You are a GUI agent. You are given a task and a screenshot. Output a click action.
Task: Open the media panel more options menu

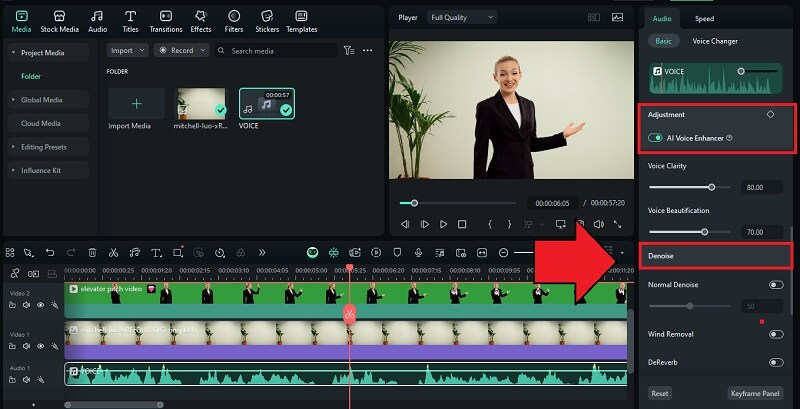pyautogui.click(x=367, y=50)
